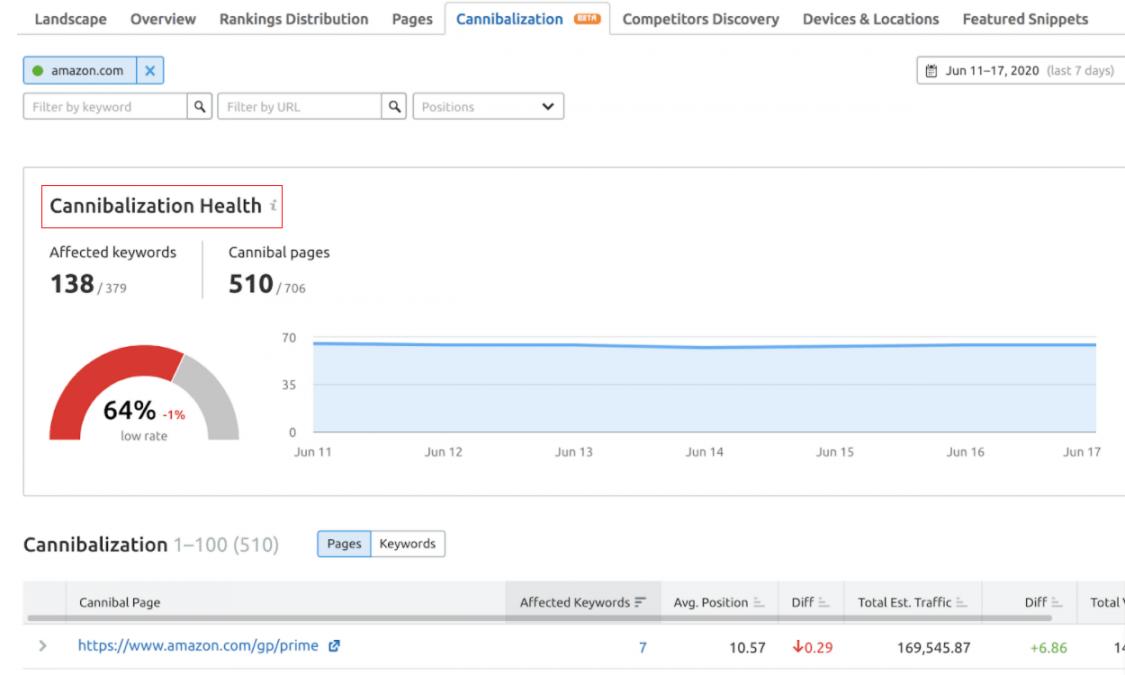The height and width of the screenshot is (675, 1125).
Task: Click the green amazon.com domain dot
Action: point(38,70)
